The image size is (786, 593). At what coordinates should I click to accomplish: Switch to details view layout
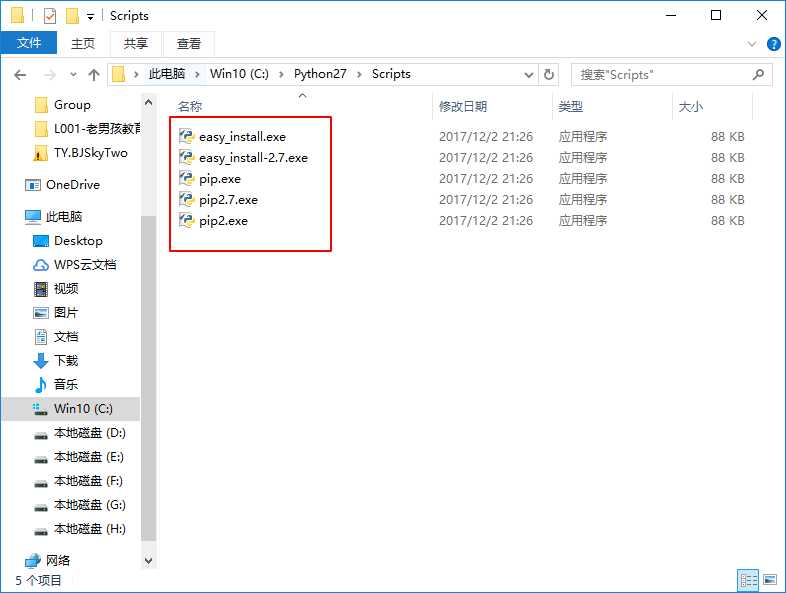click(748, 580)
